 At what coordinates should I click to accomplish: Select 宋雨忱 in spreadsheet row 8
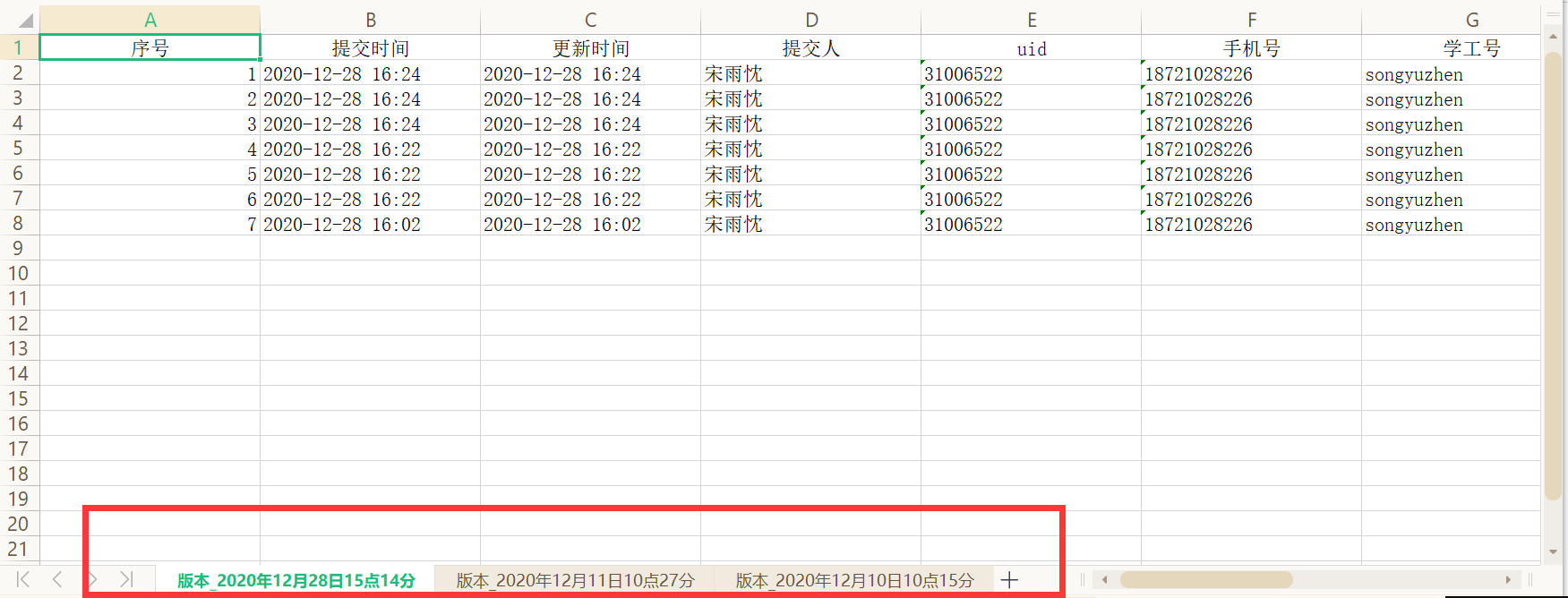[x=811, y=224]
